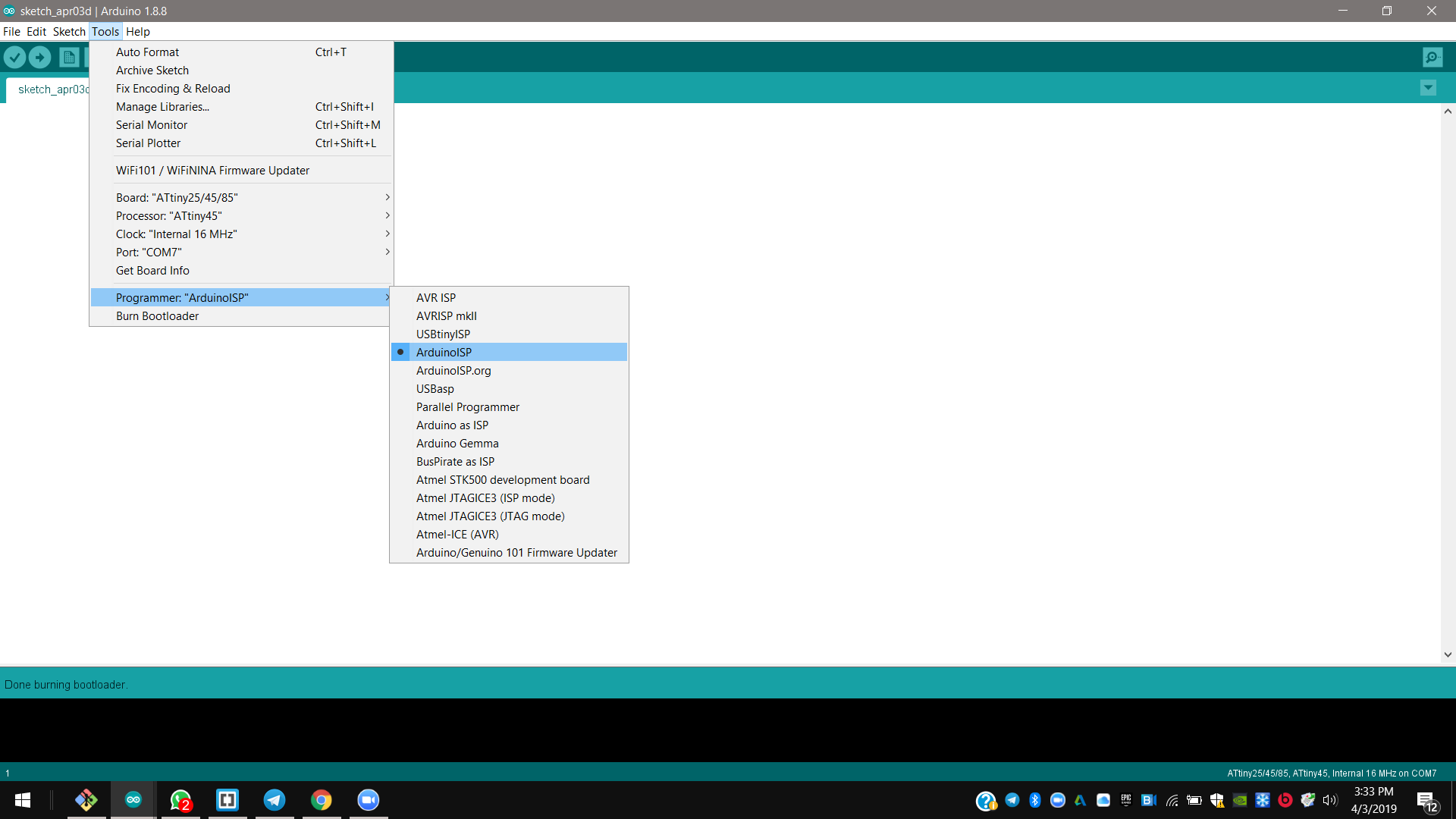Open Serial Monitor magnifier icon
This screenshot has height=819, width=1456.
[x=1432, y=57]
